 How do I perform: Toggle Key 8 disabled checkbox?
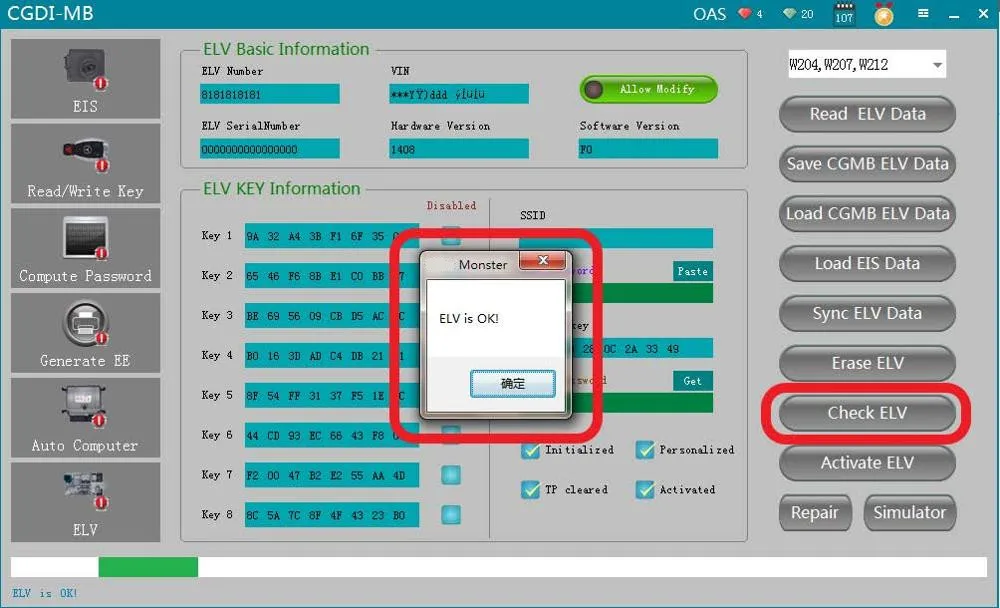[451, 514]
